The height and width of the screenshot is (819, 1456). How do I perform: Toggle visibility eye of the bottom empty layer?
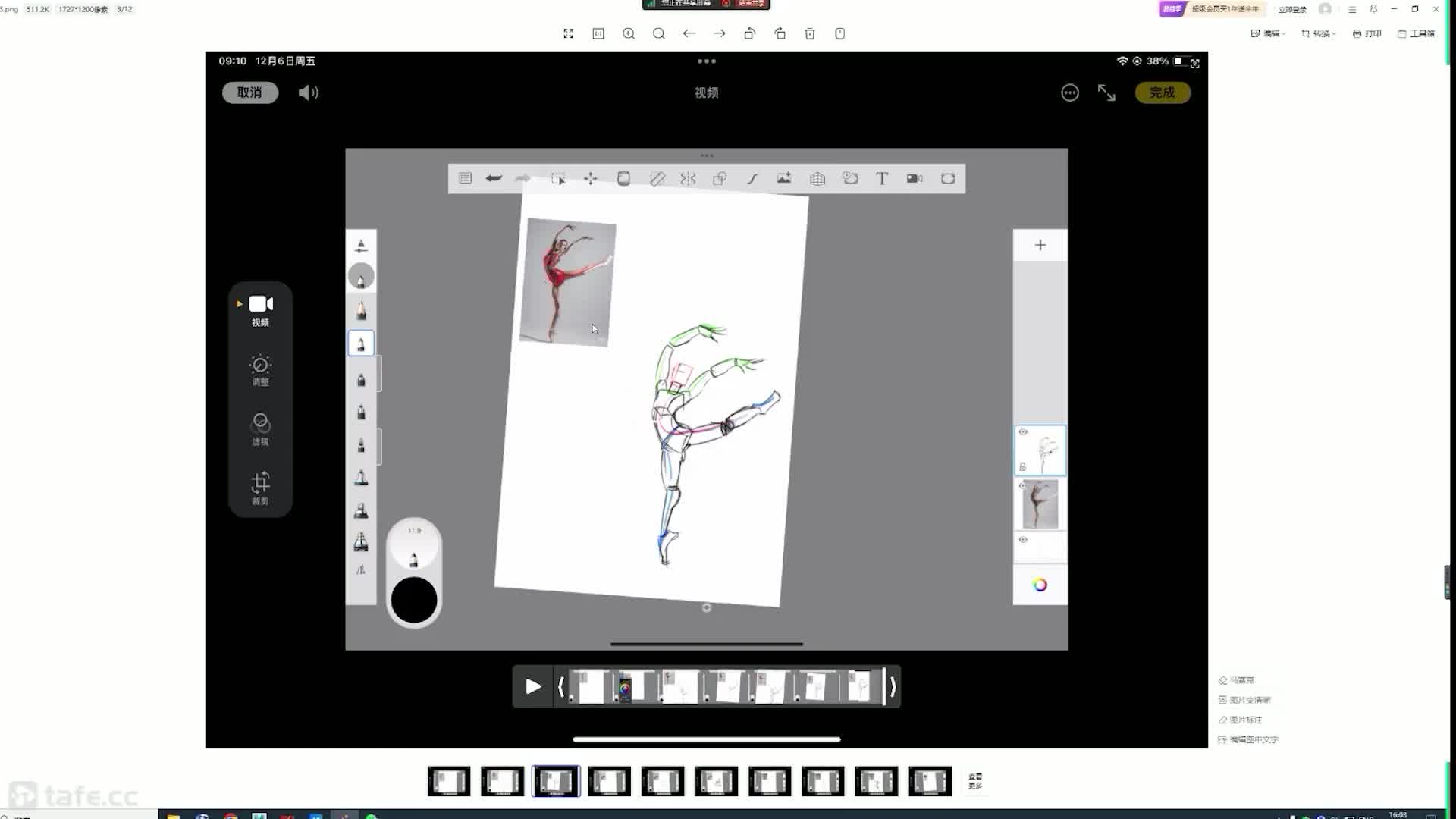pos(1023,540)
